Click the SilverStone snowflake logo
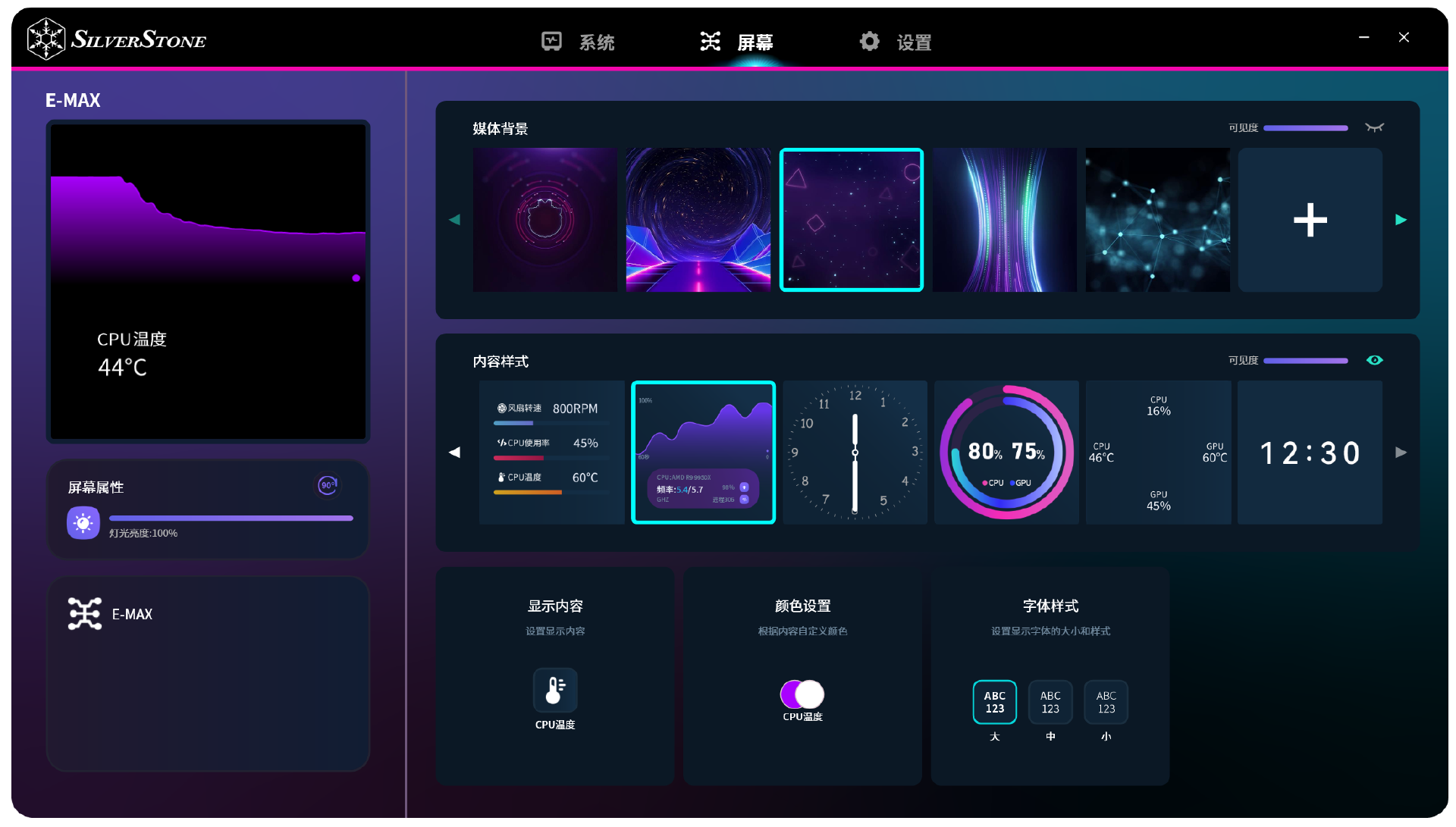The height and width of the screenshot is (827, 1456). [x=46, y=39]
